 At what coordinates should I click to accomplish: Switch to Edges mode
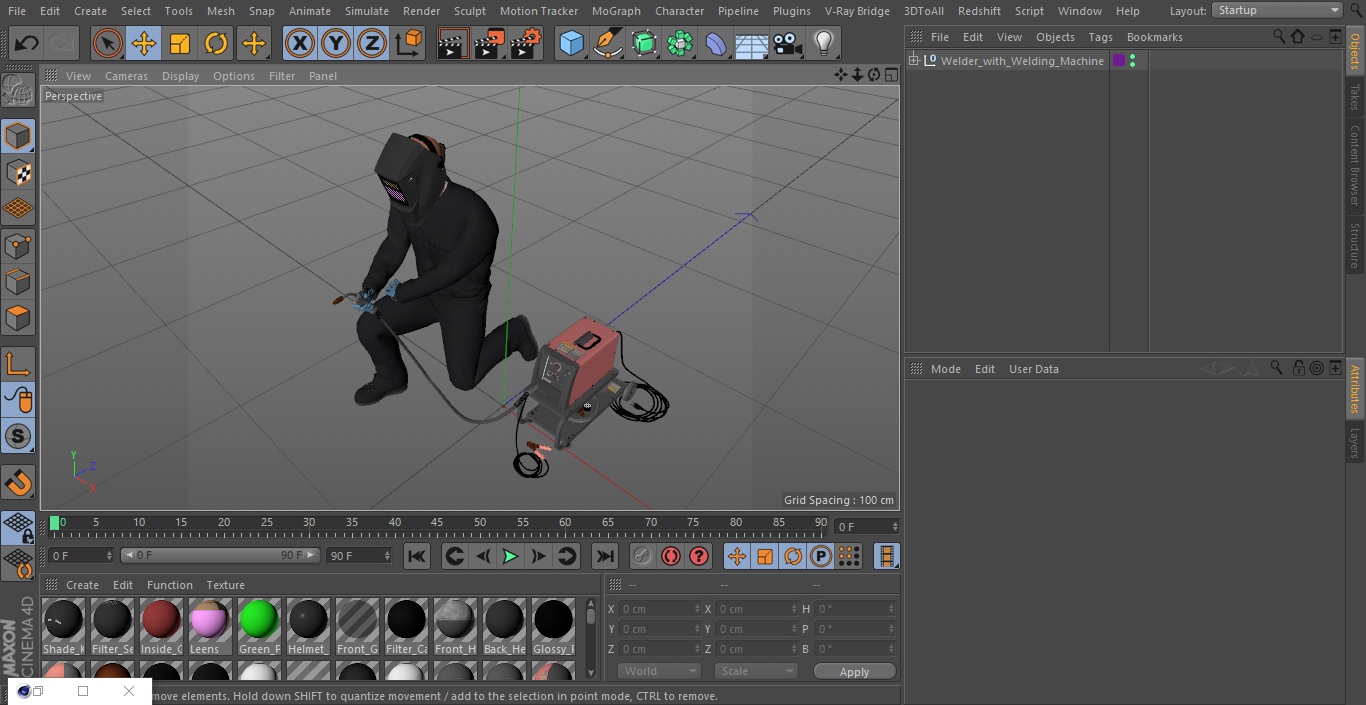pyautogui.click(x=18, y=281)
